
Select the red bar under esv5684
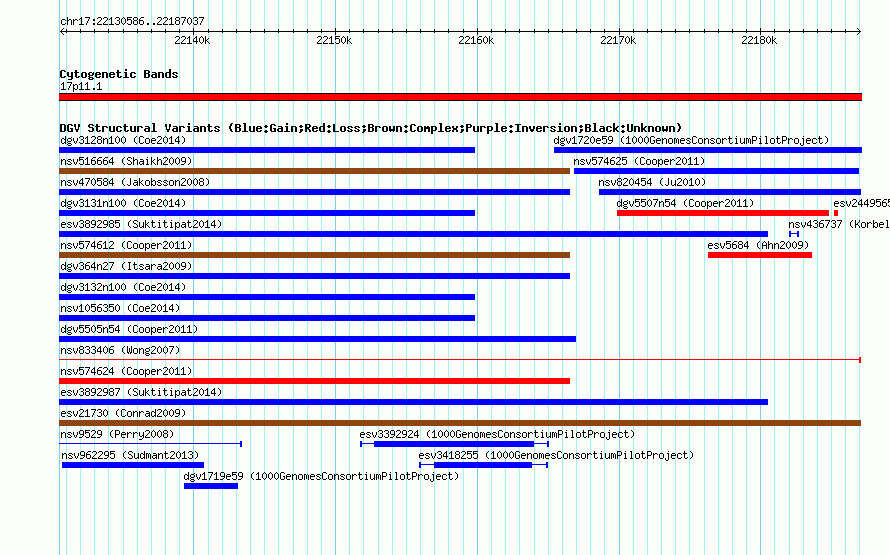(x=760, y=255)
